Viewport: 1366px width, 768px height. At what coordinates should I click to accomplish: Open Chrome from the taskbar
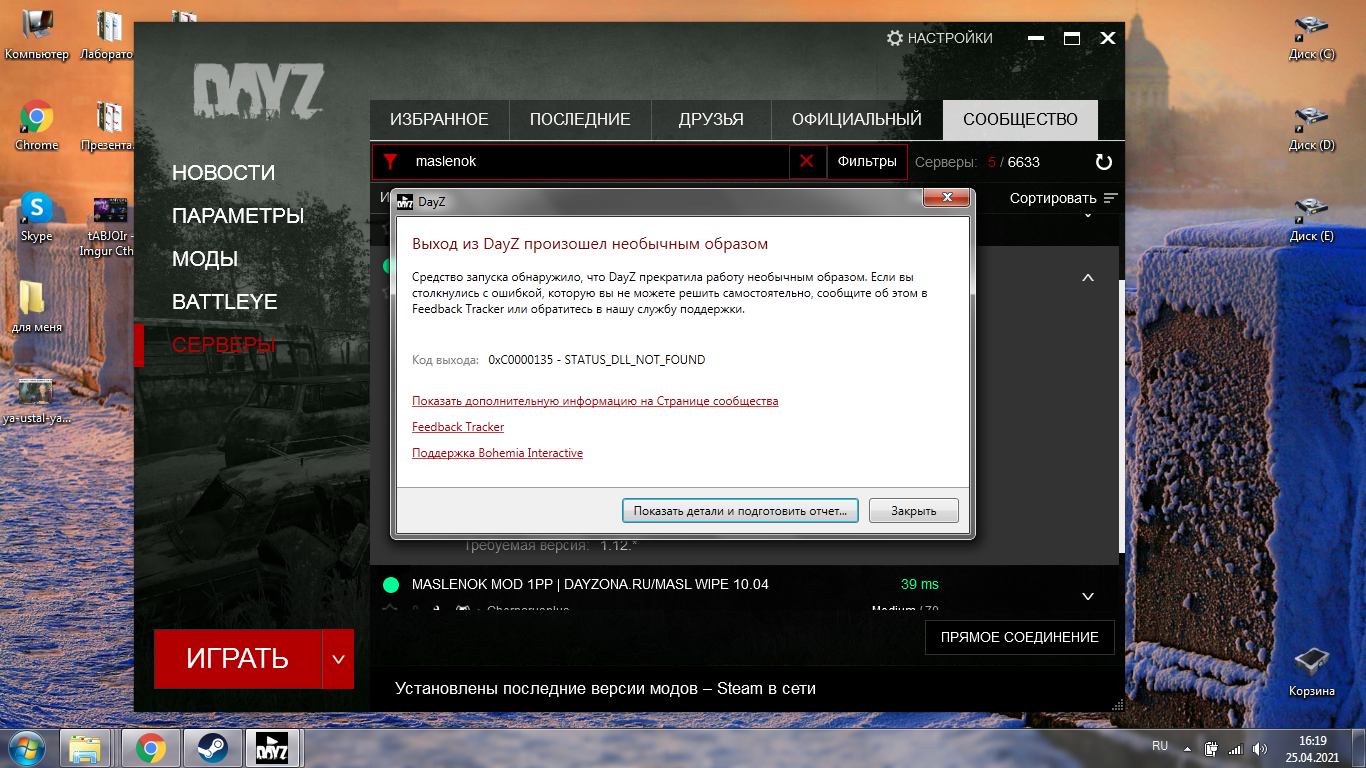coord(151,747)
